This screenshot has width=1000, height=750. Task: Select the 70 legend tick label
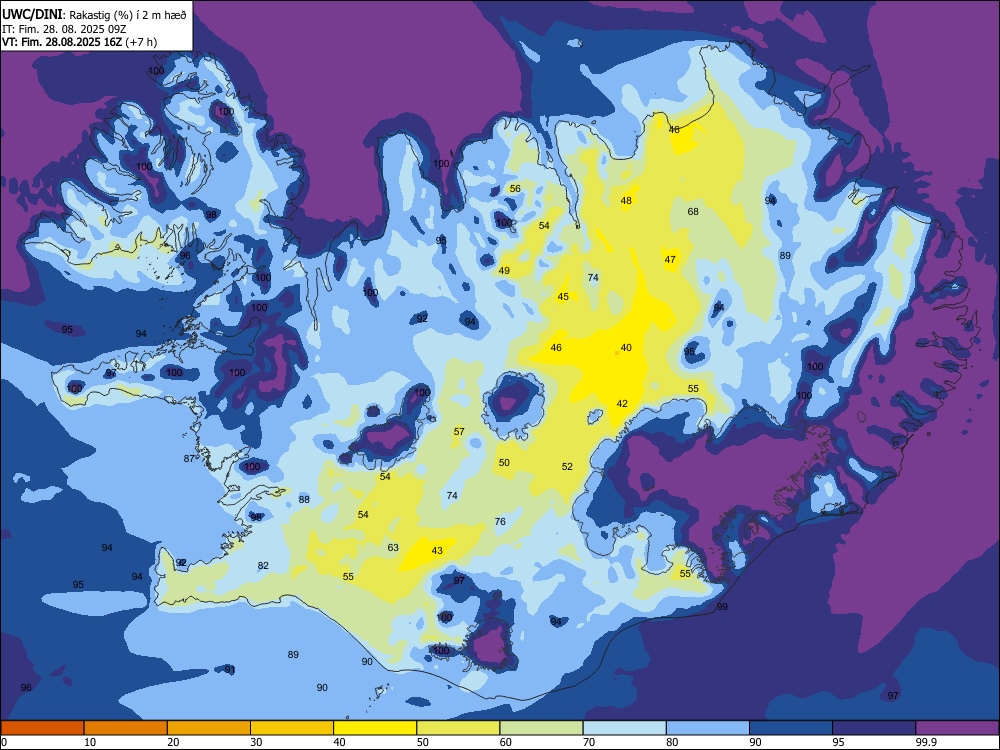coord(588,742)
